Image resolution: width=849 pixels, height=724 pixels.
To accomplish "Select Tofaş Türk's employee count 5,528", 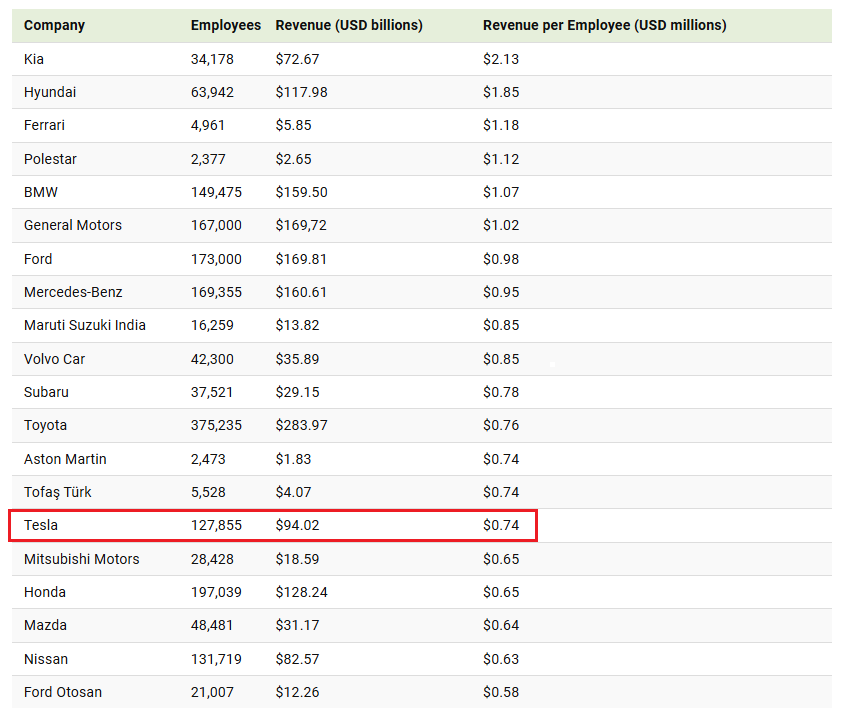I will pos(208,493).
